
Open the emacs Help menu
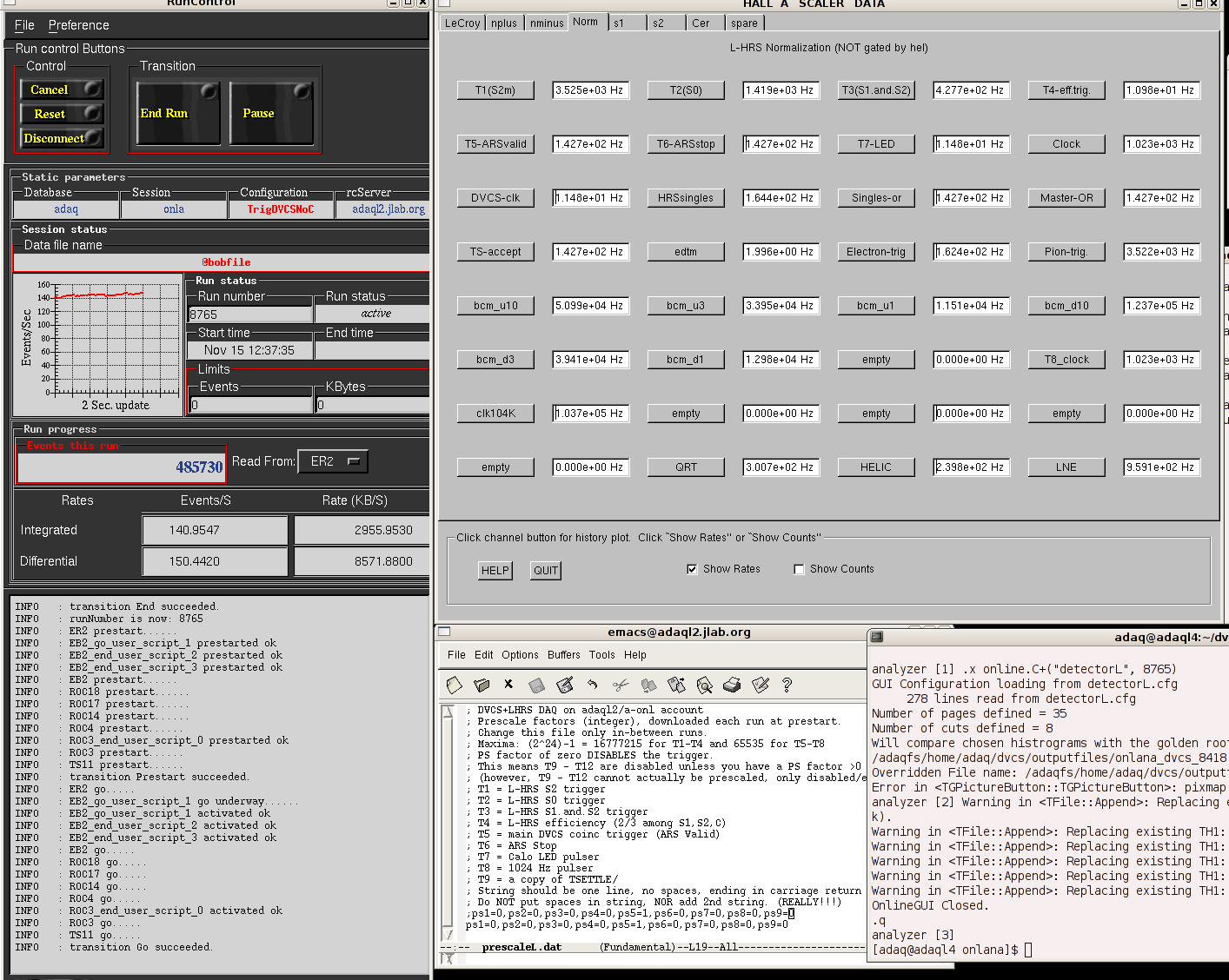(x=635, y=655)
